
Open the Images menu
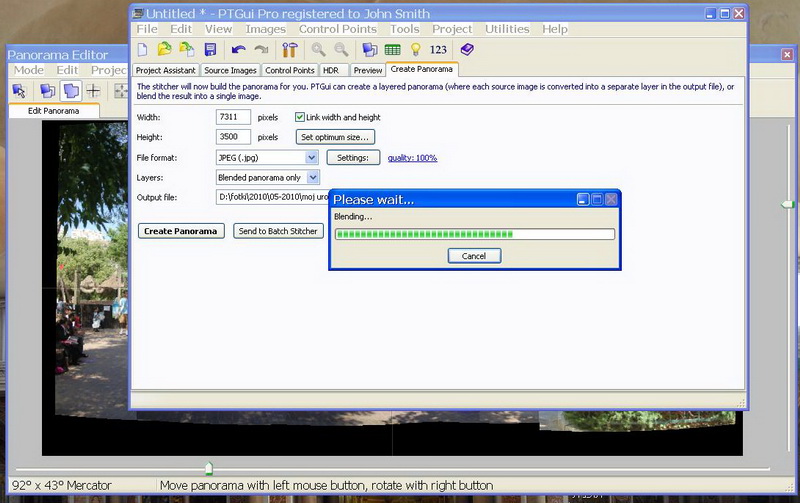coord(265,29)
